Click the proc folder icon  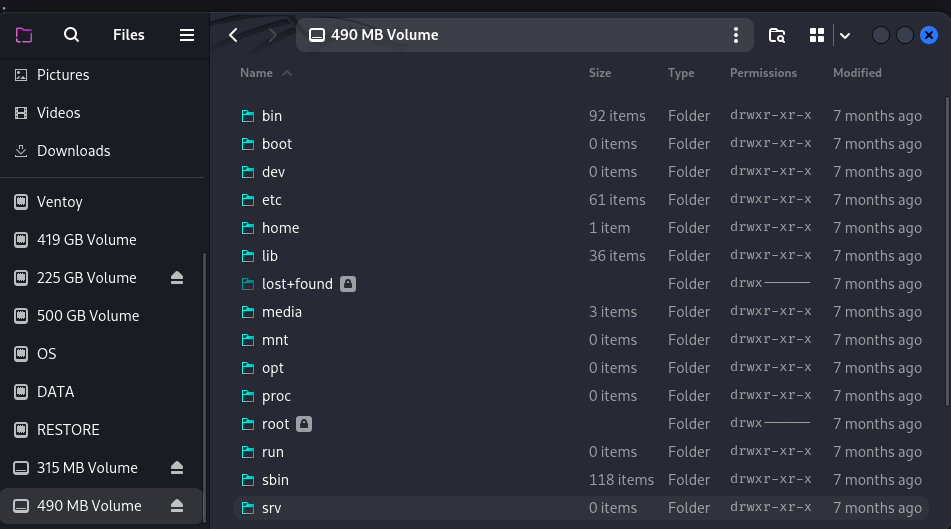point(247,396)
